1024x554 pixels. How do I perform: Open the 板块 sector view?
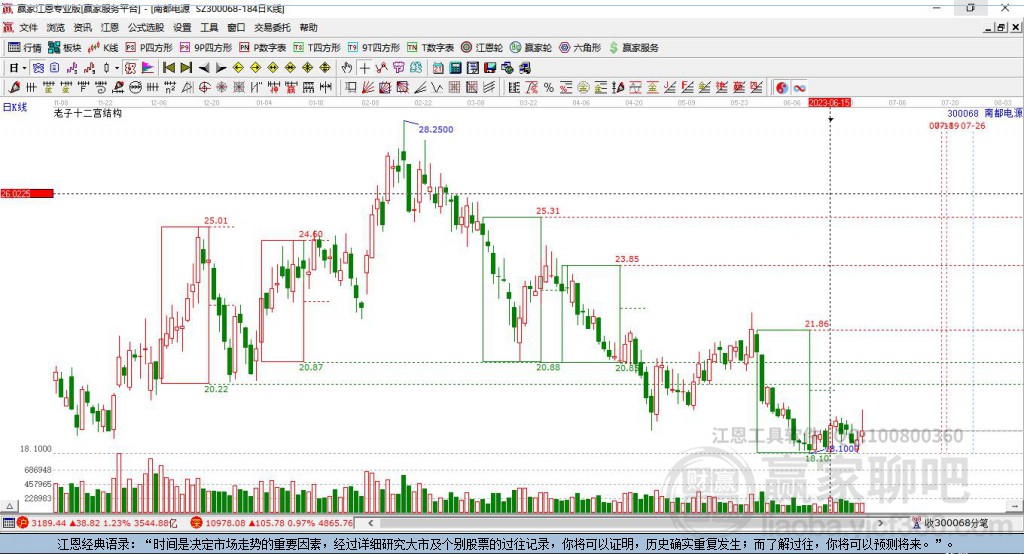coord(64,48)
